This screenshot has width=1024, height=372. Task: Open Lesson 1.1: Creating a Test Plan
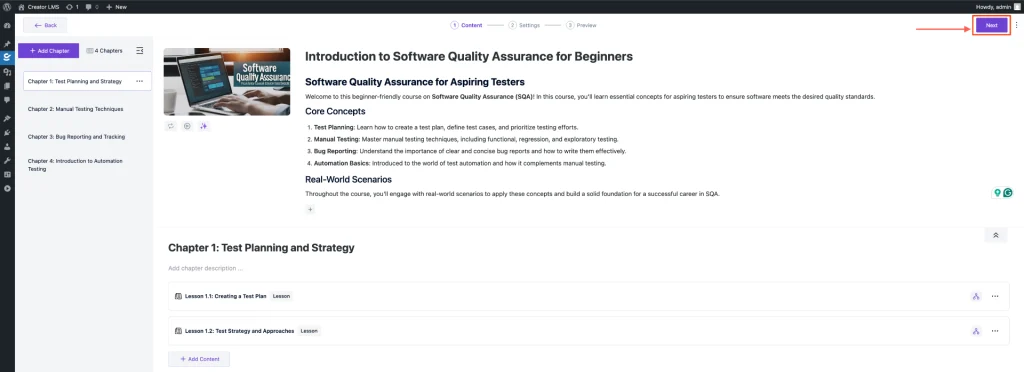click(x=588, y=296)
